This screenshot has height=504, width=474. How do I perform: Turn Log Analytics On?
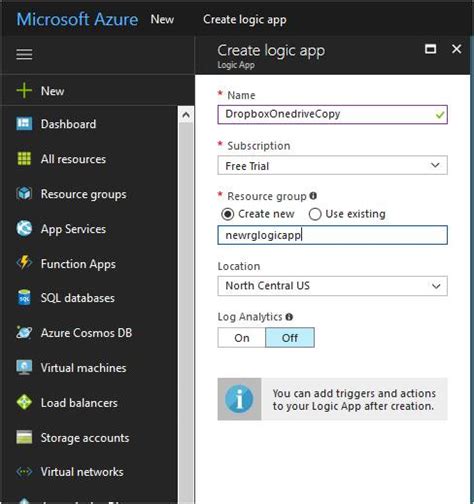coord(242,338)
